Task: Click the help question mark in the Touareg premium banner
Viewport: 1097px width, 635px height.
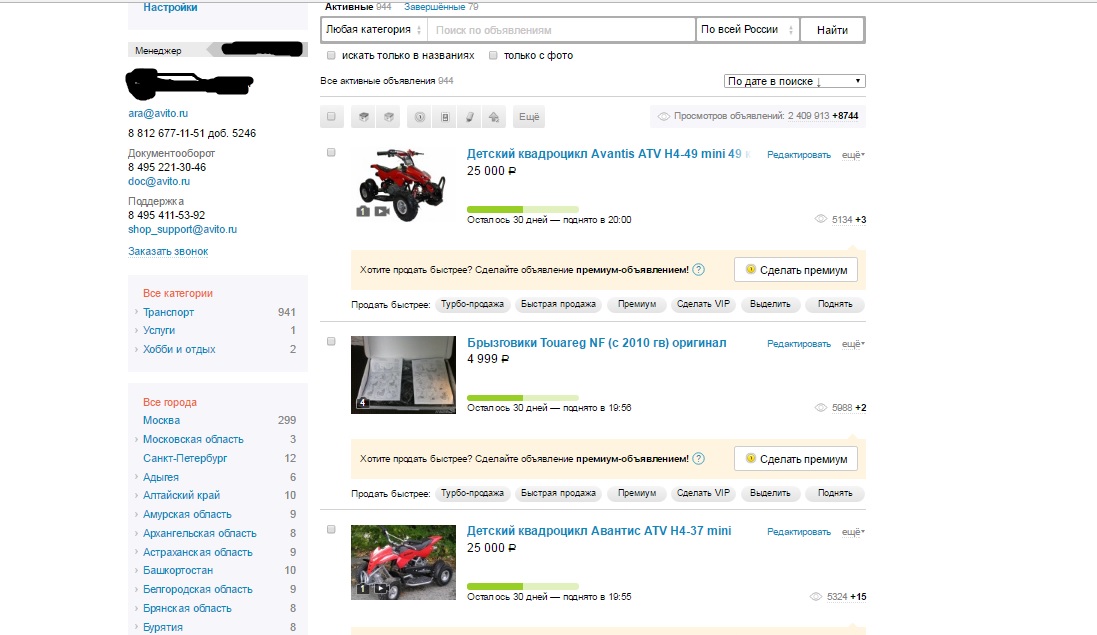Action: 698,459
